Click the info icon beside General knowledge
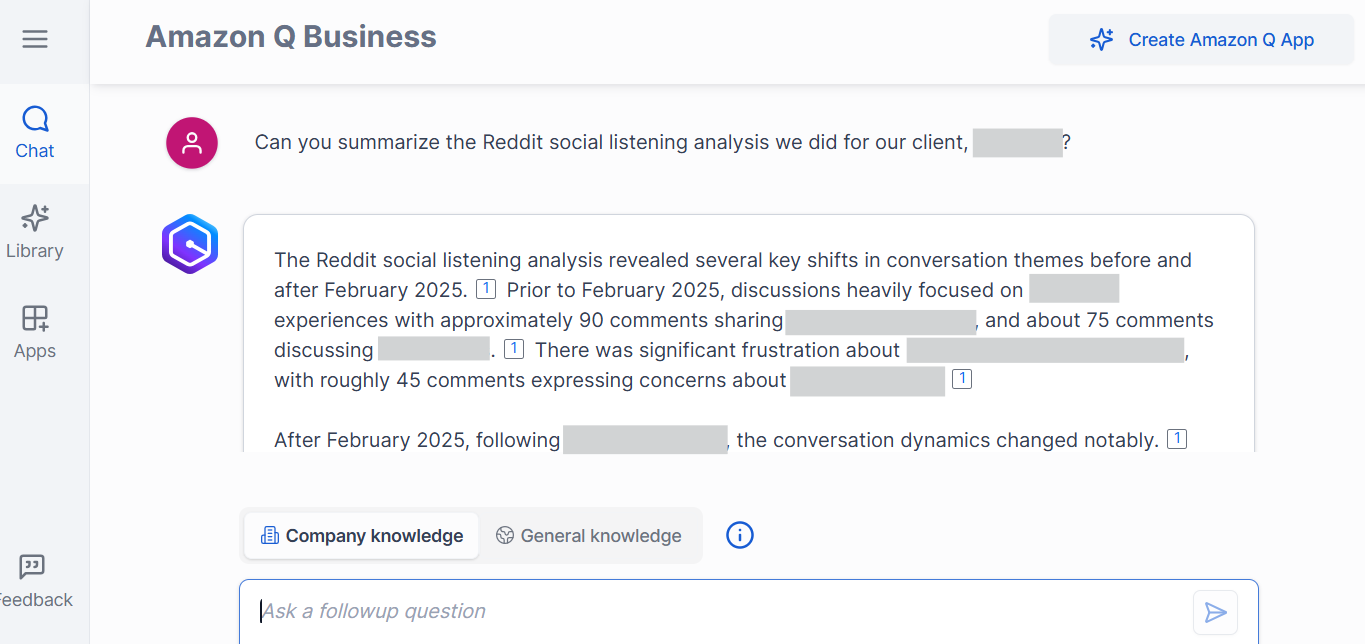Viewport: 1365px width, 644px height. [740, 535]
